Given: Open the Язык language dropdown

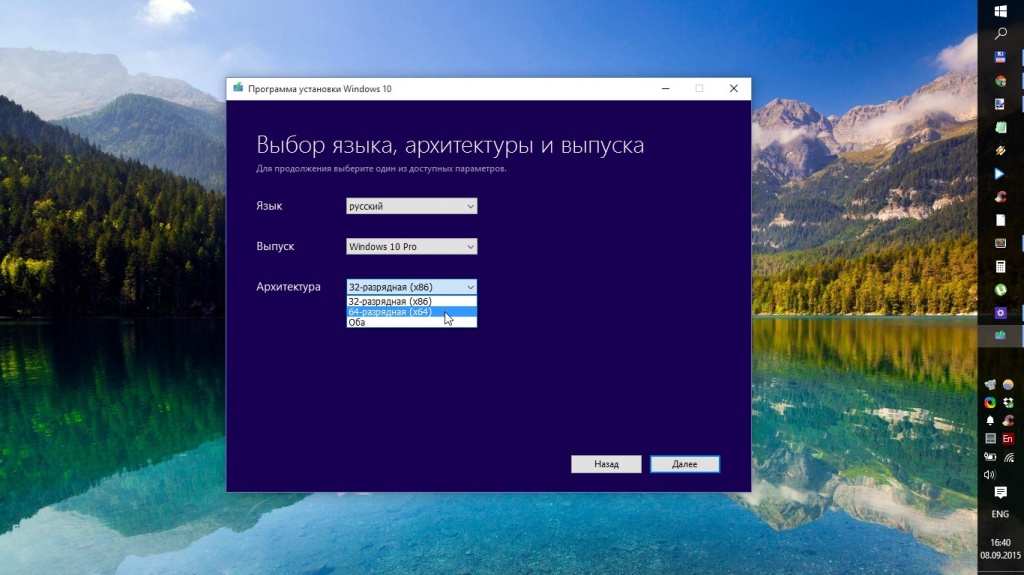Looking at the screenshot, I should (411, 206).
